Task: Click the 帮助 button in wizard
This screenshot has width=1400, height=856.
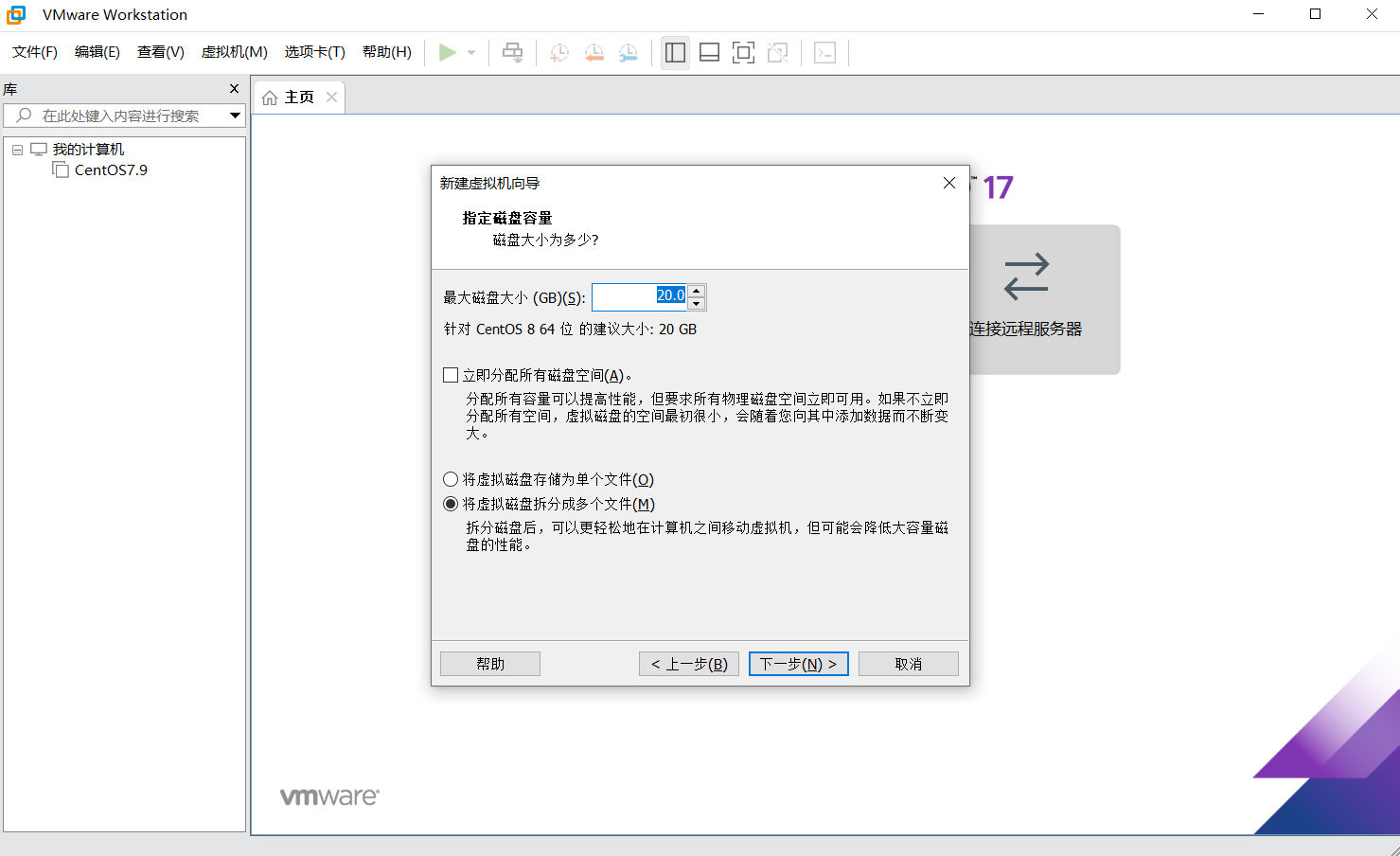Action: coord(490,664)
